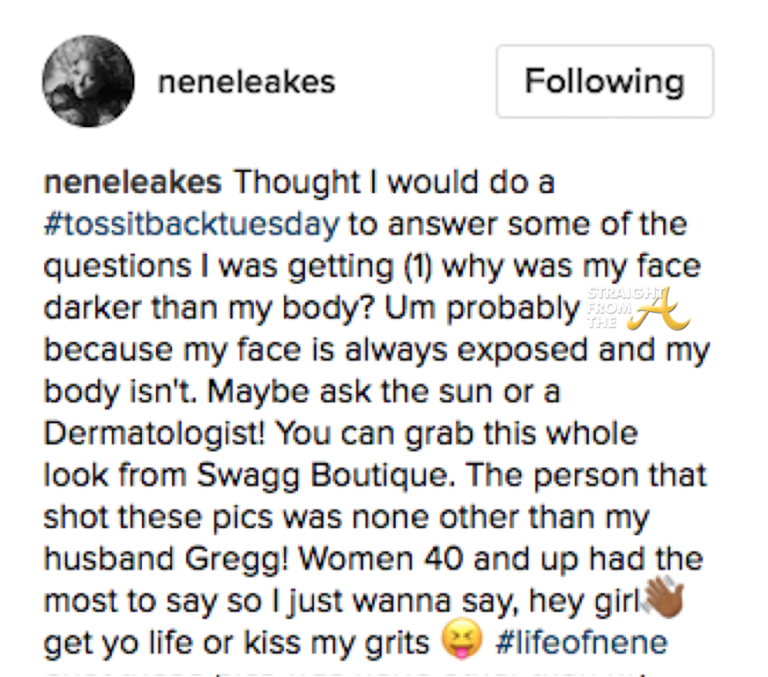The width and height of the screenshot is (768, 677).
Task: Open the neneleakes profile picture
Action: point(88,81)
